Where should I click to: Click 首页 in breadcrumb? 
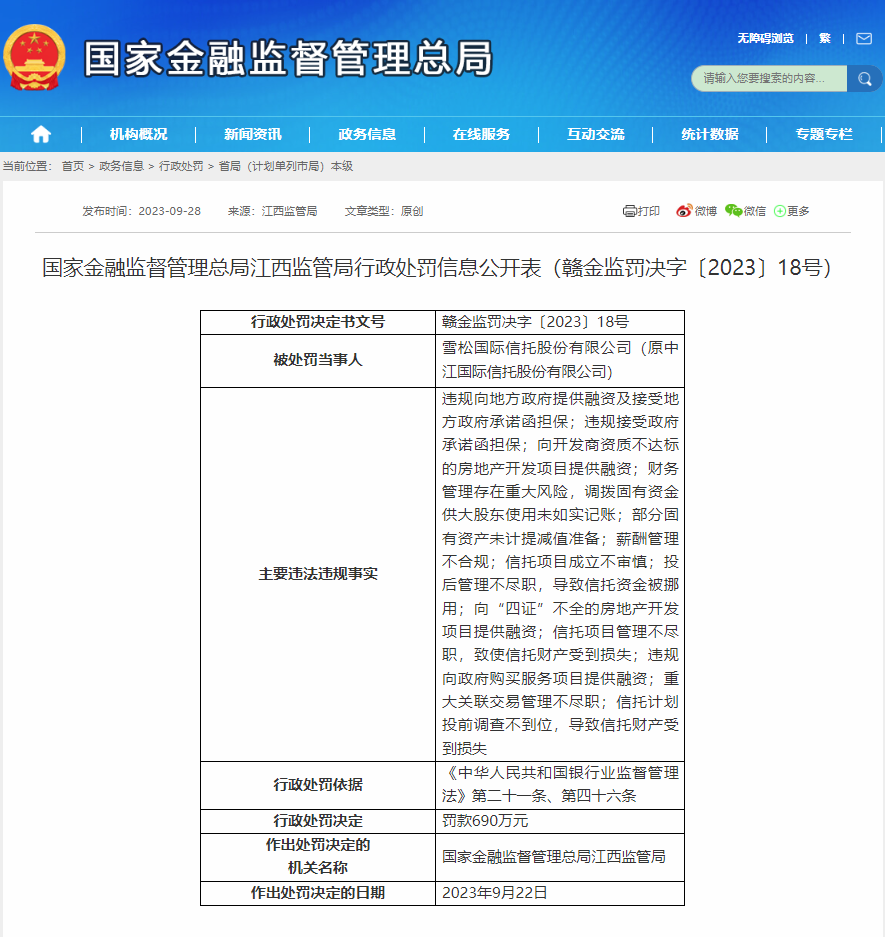tap(73, 166)
